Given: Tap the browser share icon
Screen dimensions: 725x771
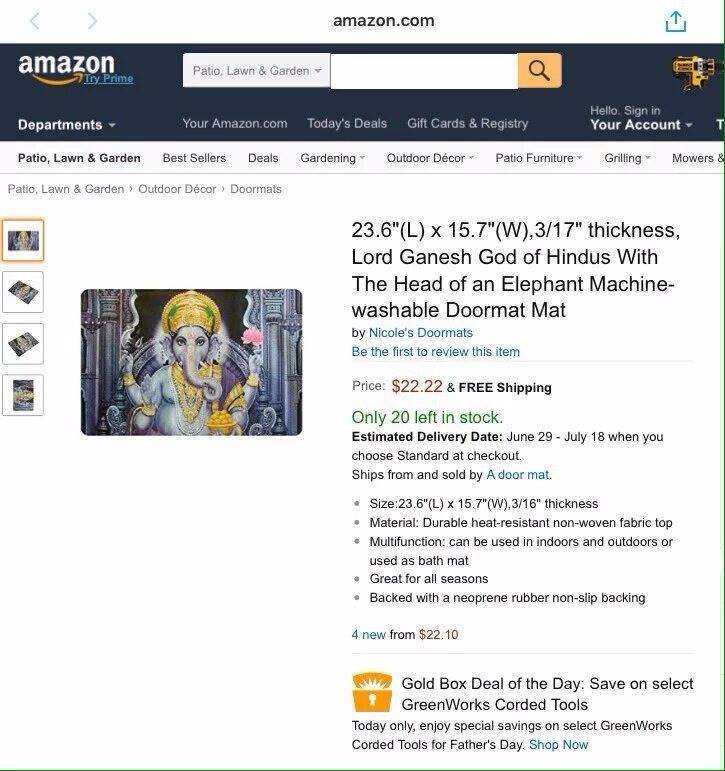Looking at the screenshot, I should [x=675, y=22].
